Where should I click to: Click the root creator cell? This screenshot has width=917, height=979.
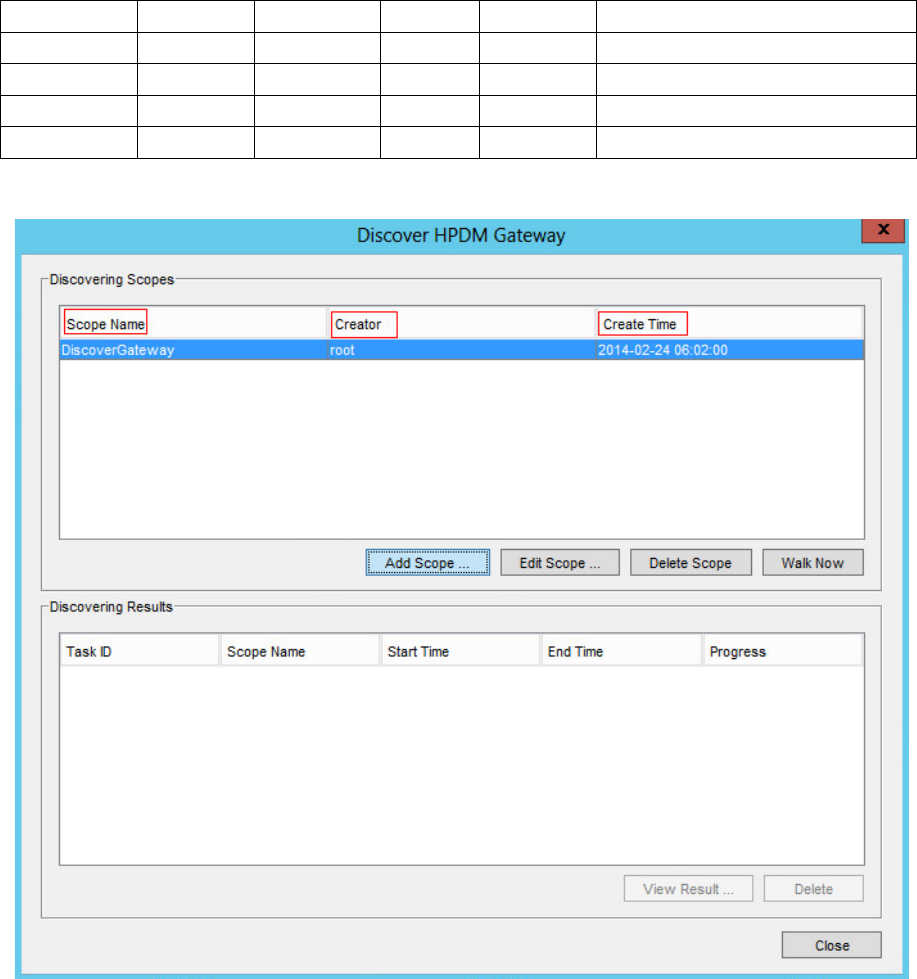point(343,351)
